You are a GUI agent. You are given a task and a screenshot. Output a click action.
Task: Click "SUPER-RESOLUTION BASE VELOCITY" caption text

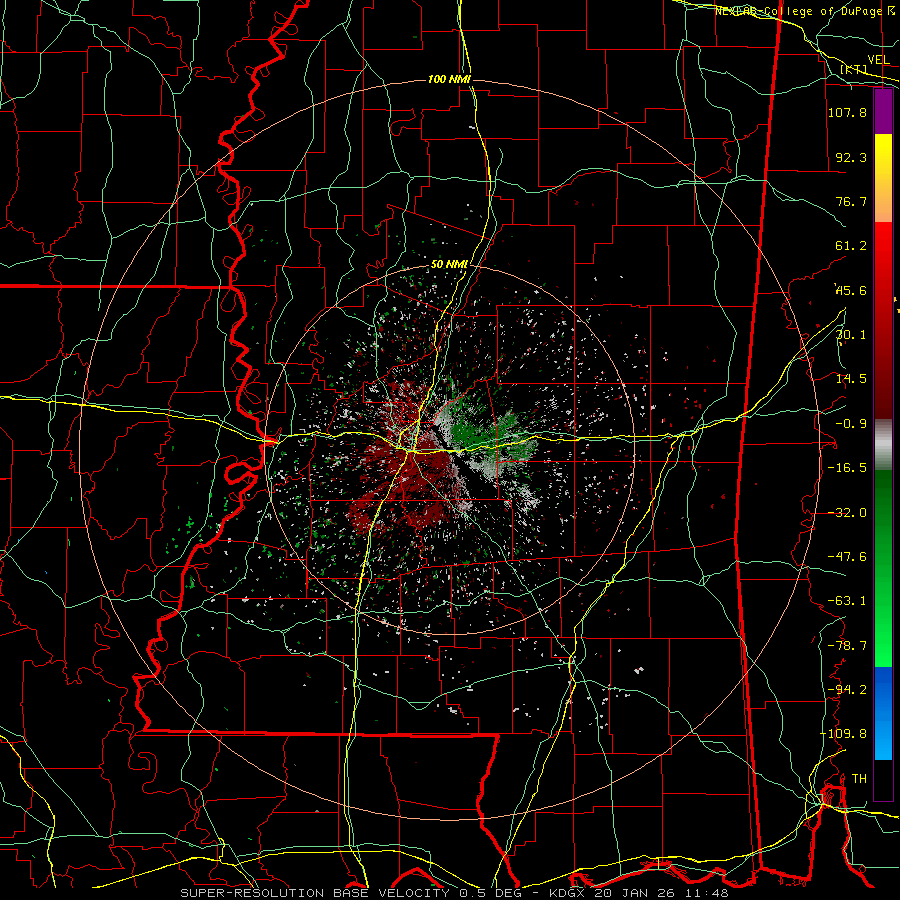[315, 893]
